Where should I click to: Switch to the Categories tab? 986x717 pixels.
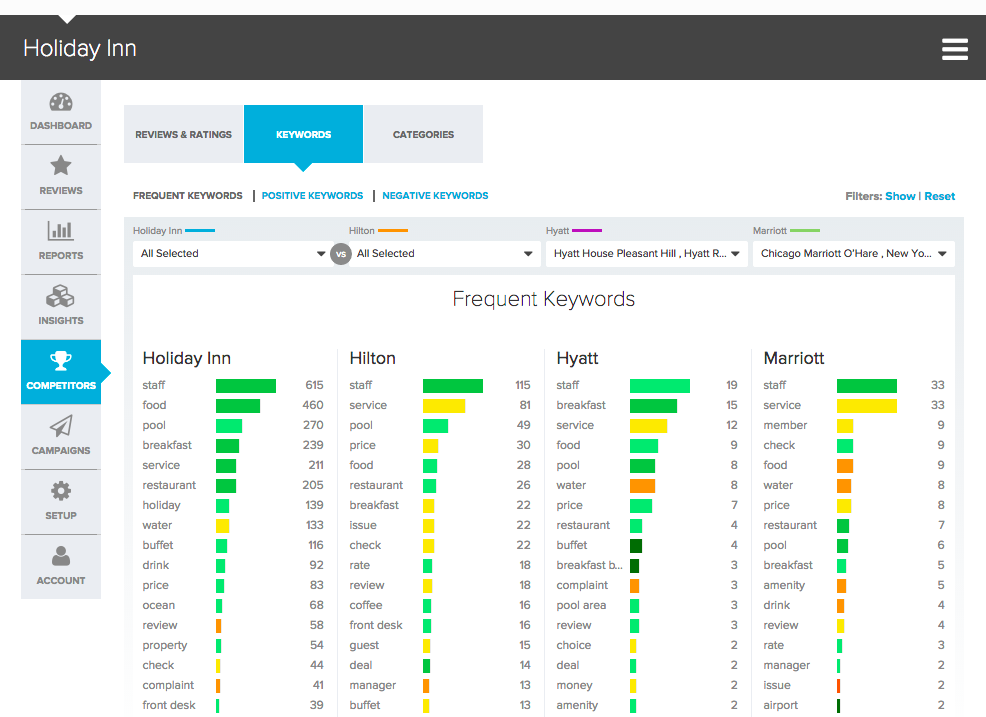[423, 134]
